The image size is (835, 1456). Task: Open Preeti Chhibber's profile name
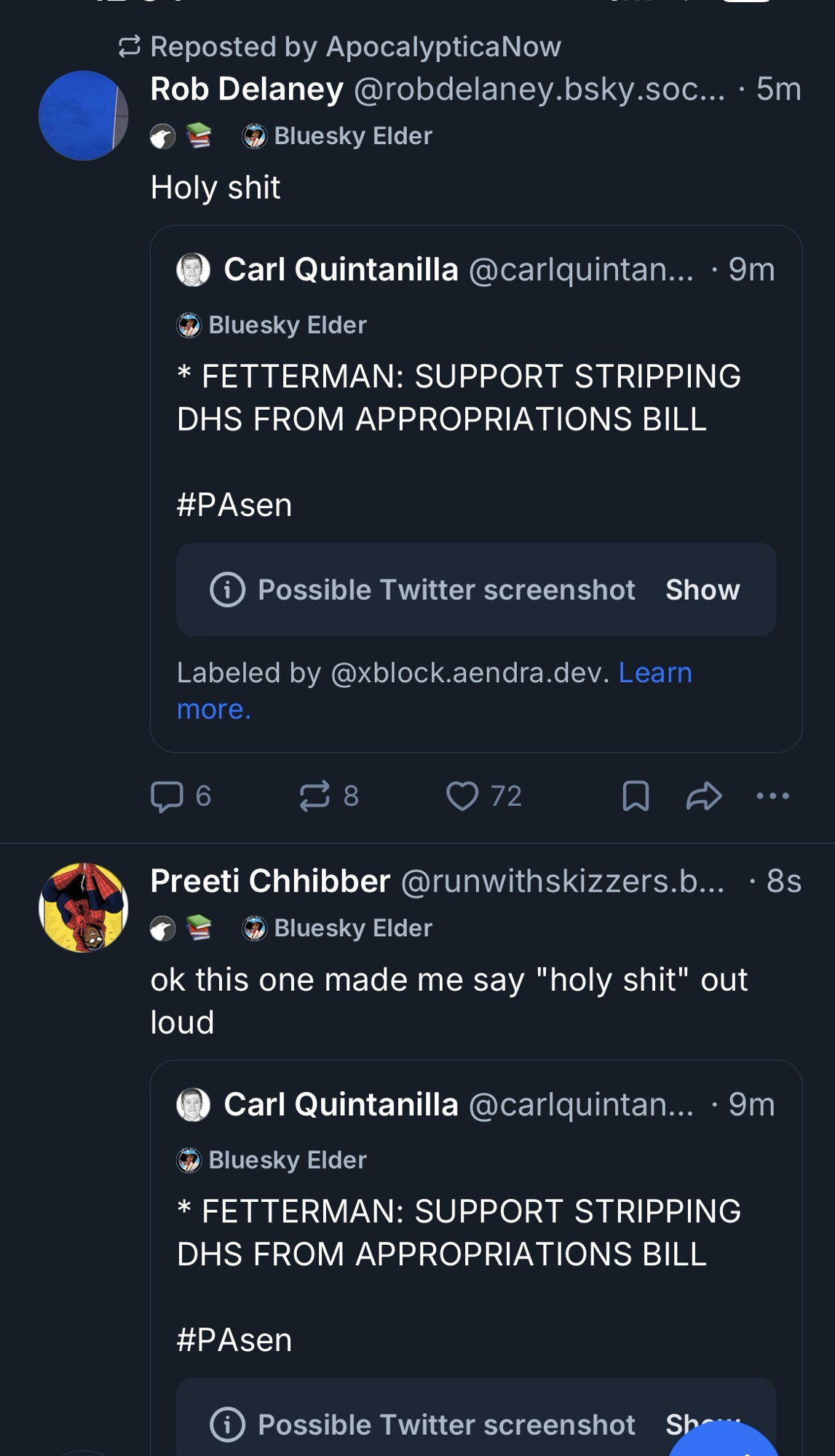pos(270,882)
